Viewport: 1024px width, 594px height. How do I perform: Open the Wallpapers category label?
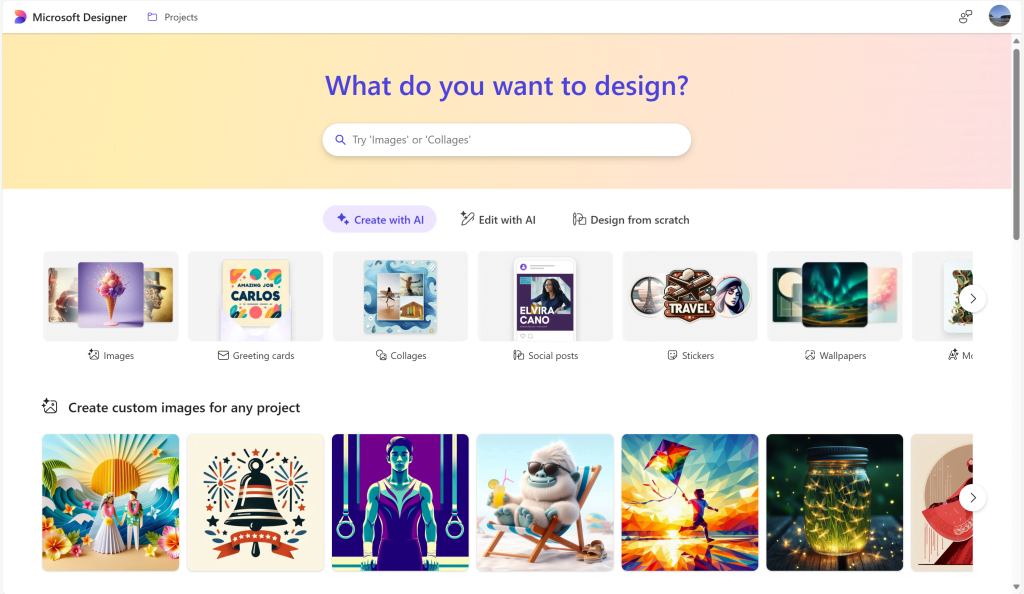(x=835, y=355)
